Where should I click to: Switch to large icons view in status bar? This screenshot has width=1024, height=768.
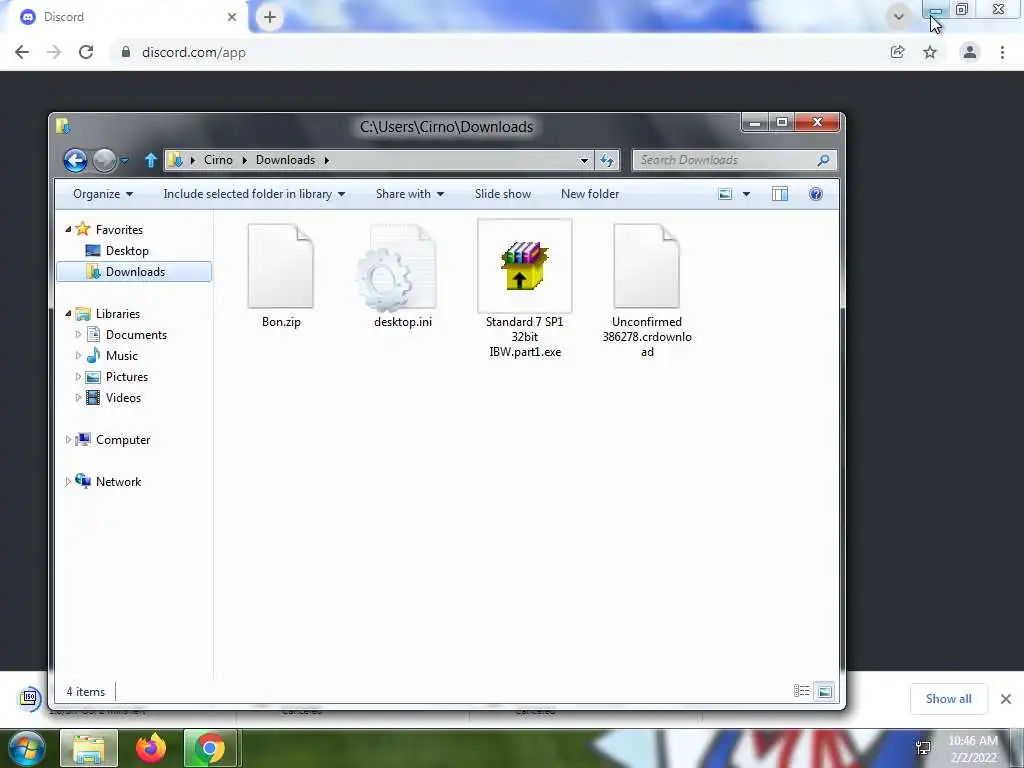[825, 691]
